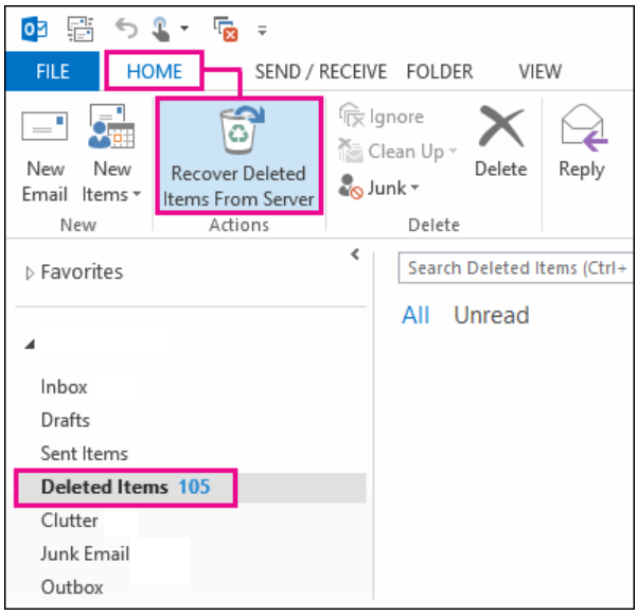Switch to the VIEW tab
Viewport: 637px width, 615px height.
(540, 71)
